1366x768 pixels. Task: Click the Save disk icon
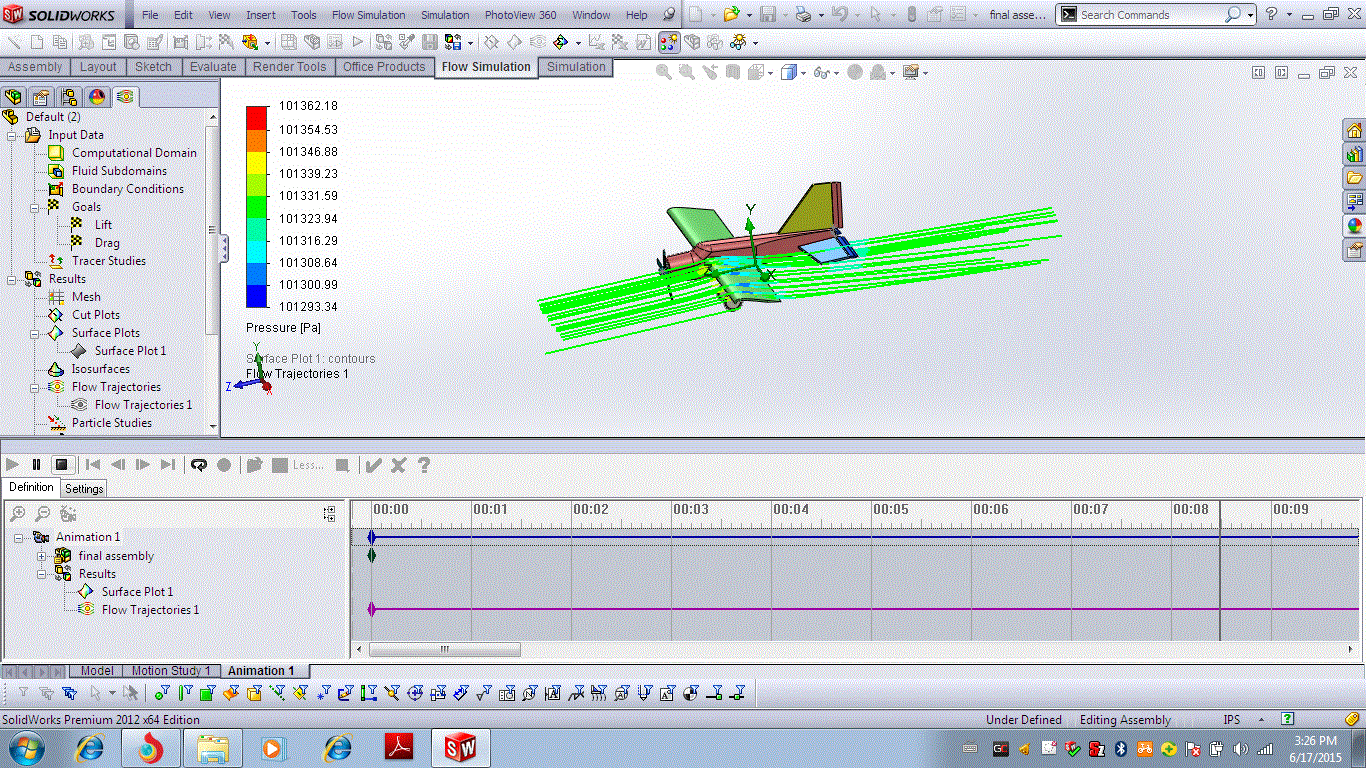click(767, 15)
